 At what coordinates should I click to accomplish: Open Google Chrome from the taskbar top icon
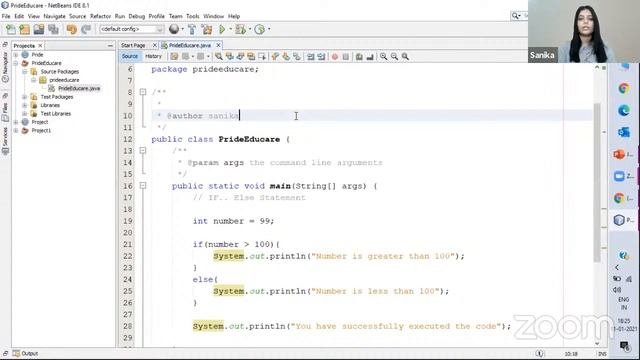click(x=623, y=88)
